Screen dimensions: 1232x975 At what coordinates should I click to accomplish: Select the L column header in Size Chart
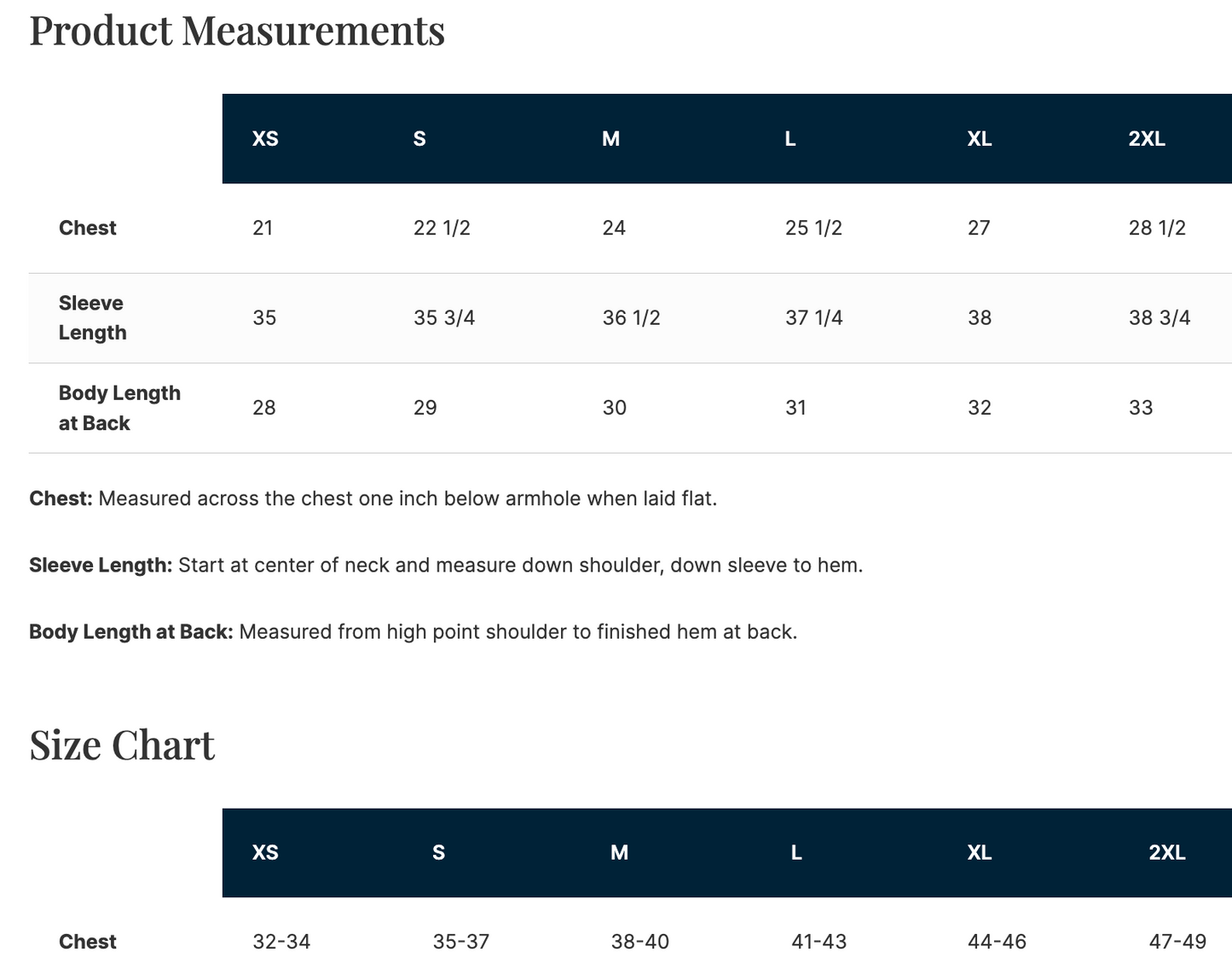click(x=796, y=853)
